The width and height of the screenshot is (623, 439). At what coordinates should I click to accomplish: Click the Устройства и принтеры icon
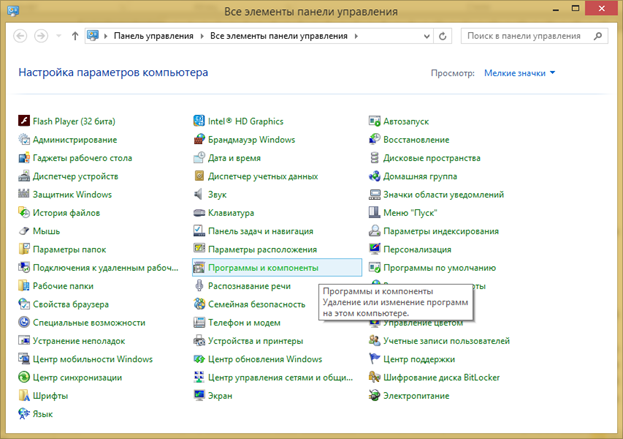(199, 340)
